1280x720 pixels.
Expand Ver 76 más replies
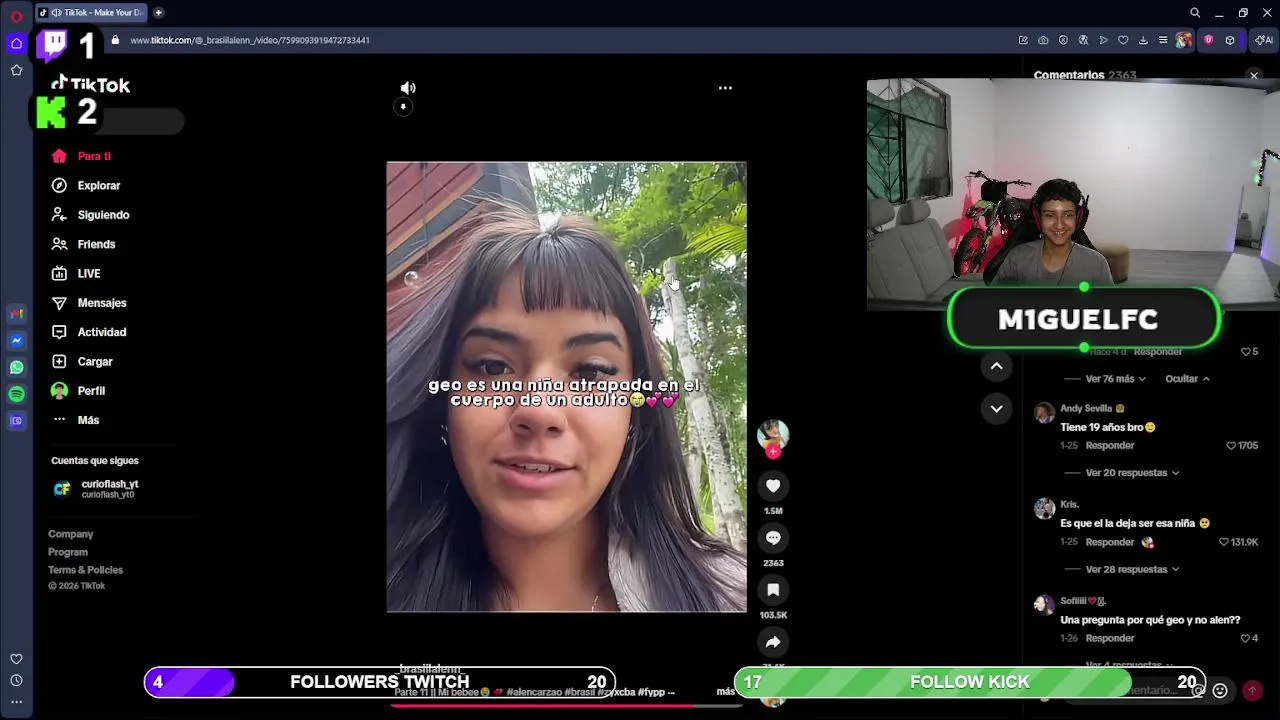1115,379
